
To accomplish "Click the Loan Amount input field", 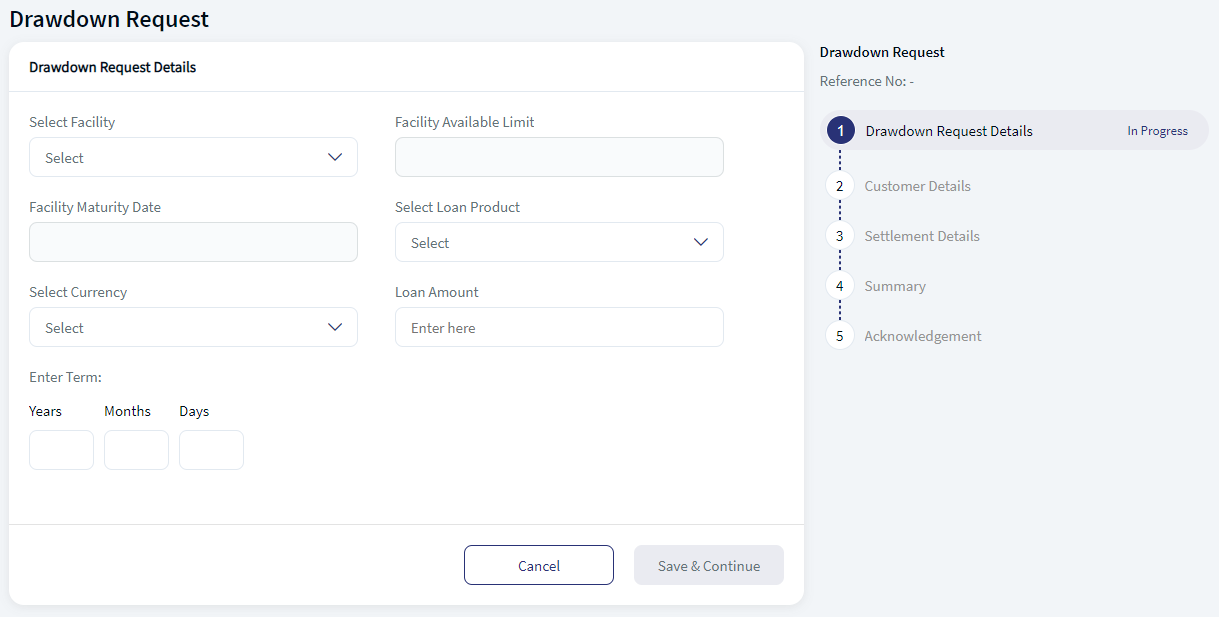I will (559, 327).
